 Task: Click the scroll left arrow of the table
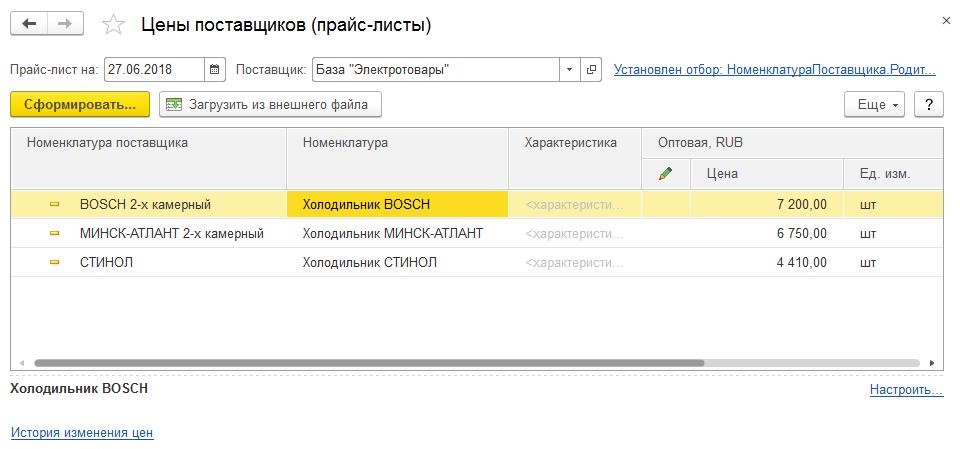click(x=21, y=363)
